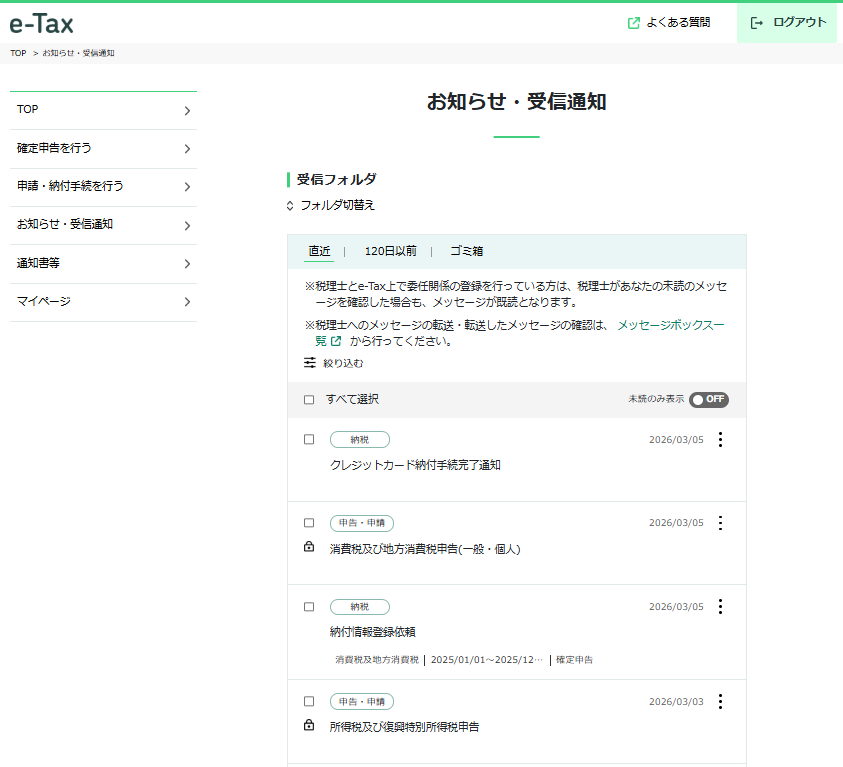Screen dimensions: 843x767
Task: Open three-dot menu for クレジットカード納付手続完了通知
Action: pos(720,440)
